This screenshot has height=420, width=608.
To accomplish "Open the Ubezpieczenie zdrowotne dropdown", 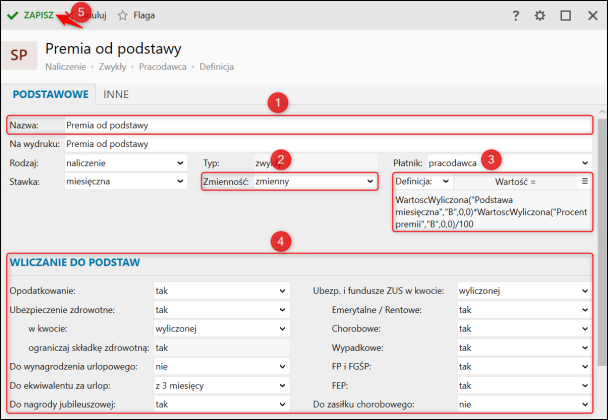I will pyautogui.click(x=221, y=310).
